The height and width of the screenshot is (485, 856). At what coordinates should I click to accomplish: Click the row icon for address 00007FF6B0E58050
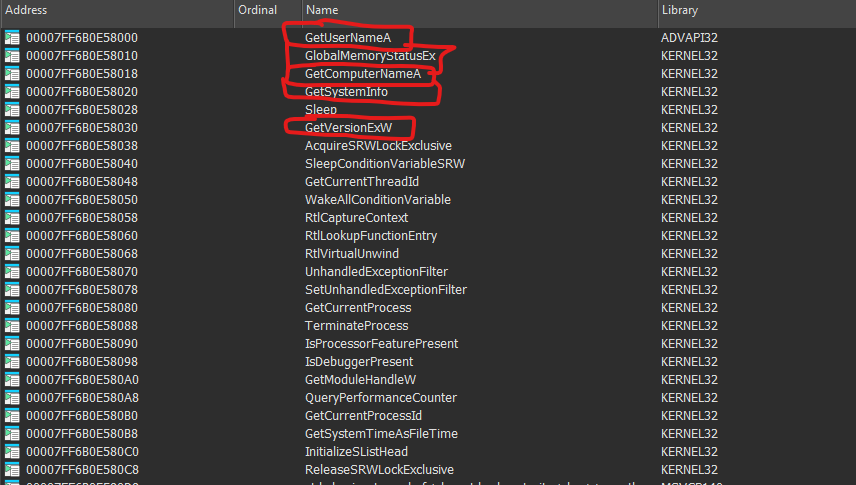tap(12, 200)
